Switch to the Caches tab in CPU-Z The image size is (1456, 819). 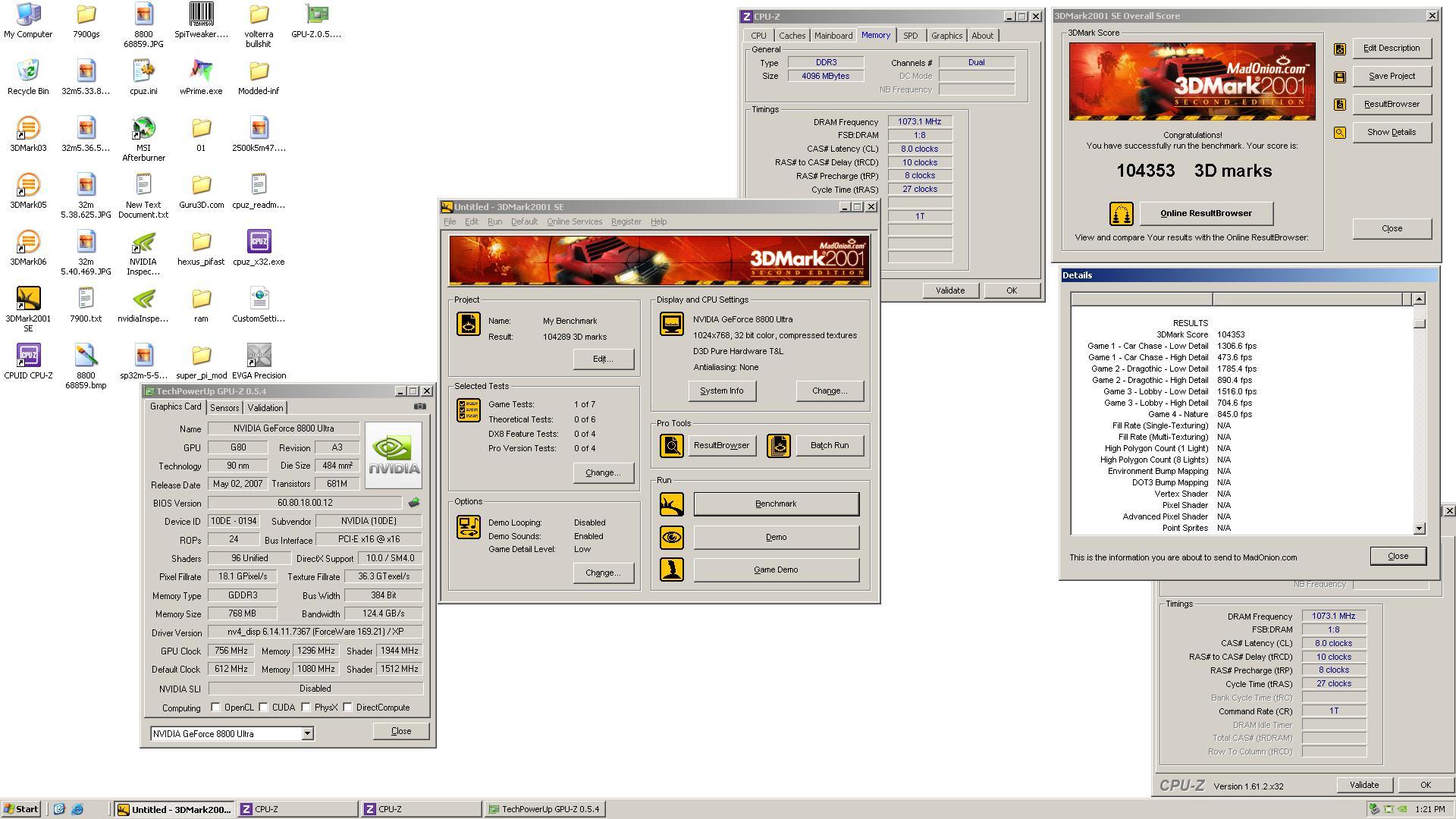[792, 36]
